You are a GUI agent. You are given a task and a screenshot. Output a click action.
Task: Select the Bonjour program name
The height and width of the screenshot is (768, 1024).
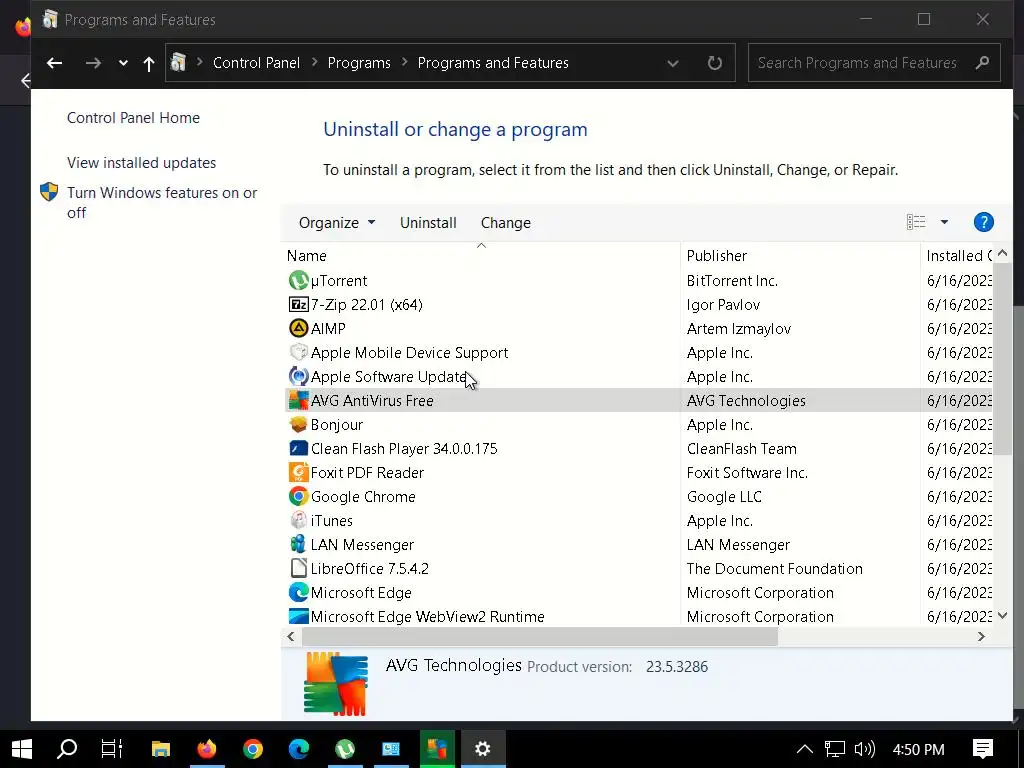point(336,424)
